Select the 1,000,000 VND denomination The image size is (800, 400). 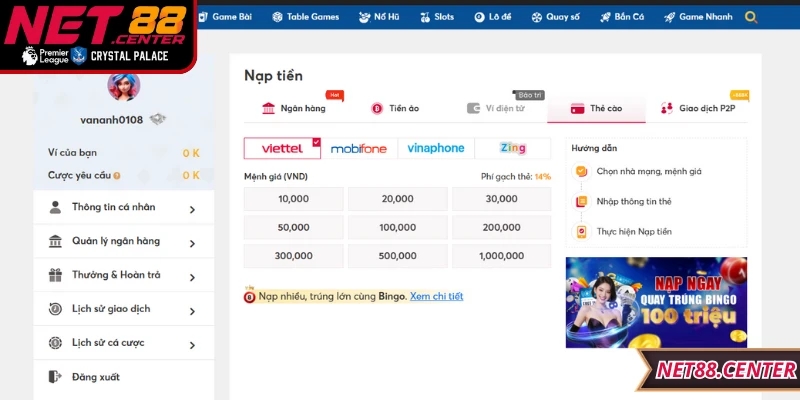[501, 255]
